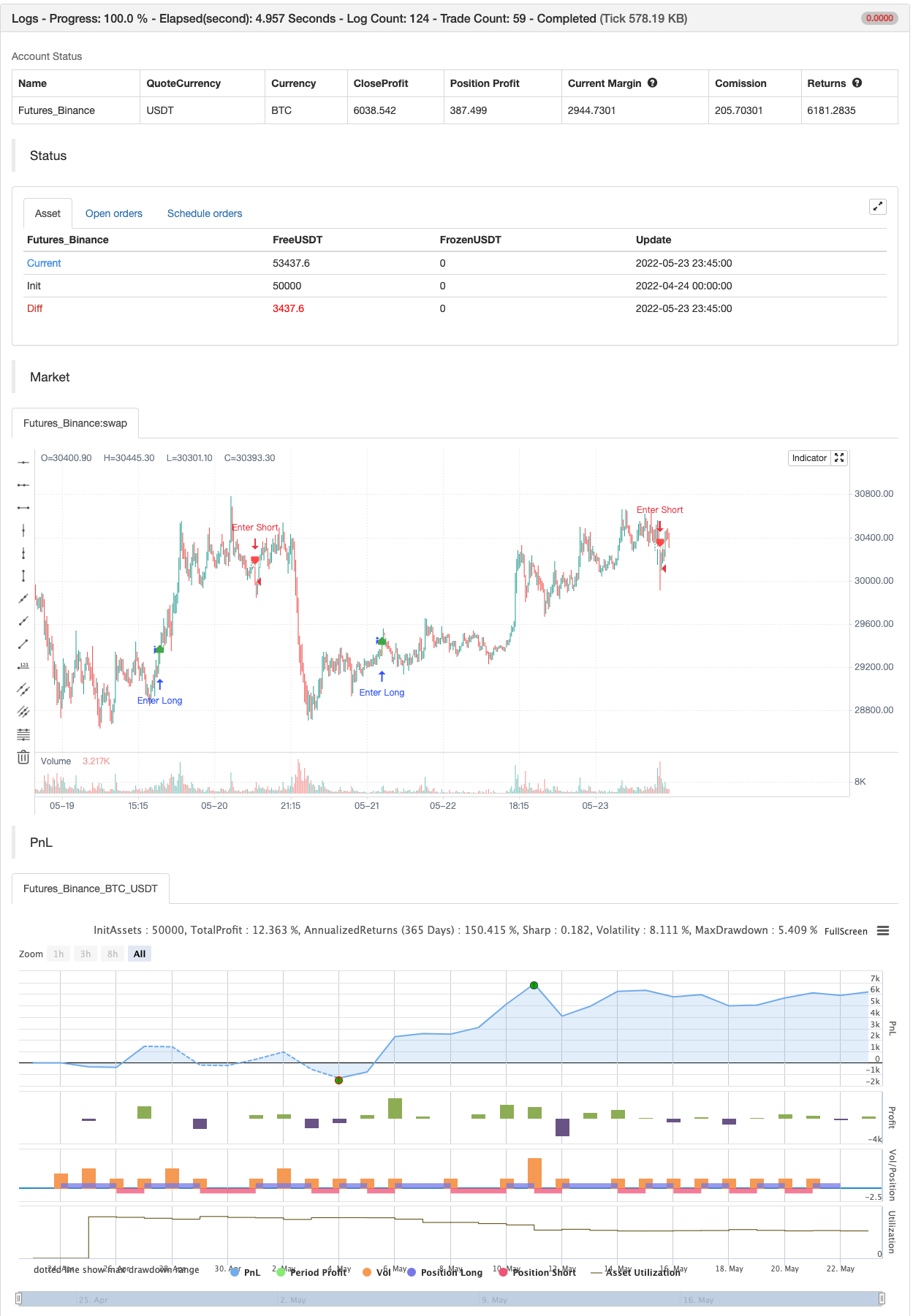Select the vertical straight line tool

pos(23,530)
